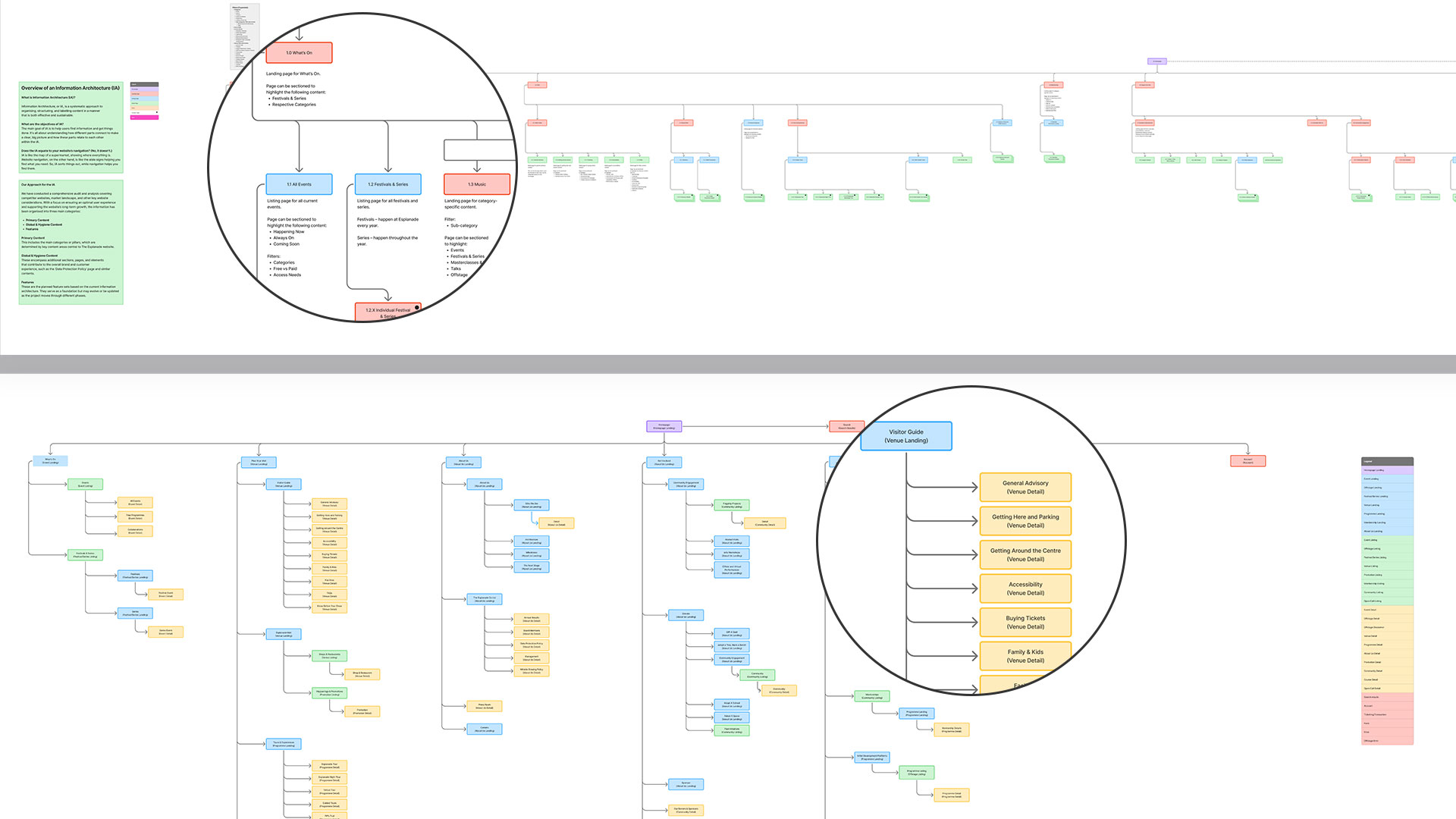Select the red 'Account' node

point(1247,461)
